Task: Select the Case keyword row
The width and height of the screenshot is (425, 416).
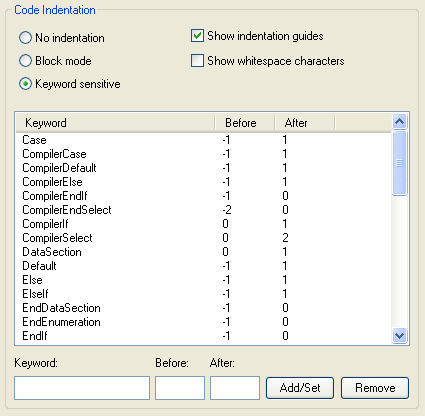Action: point(203,140)
